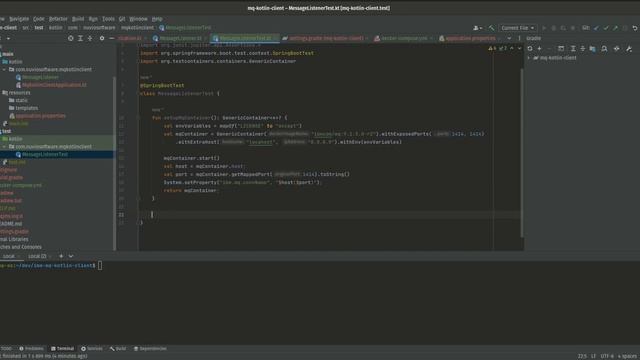Click the Git push arrow icon
The height and width of the screenshot is (360, 640).
click(x=616, y=28)
